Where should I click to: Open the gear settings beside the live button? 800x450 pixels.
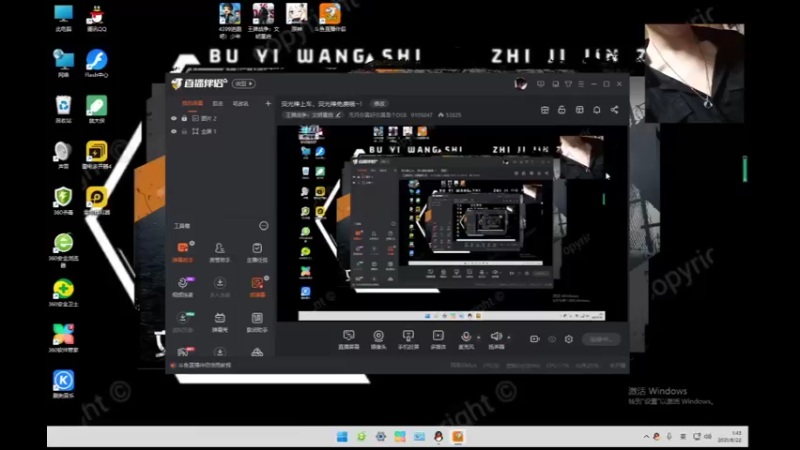coord(568,339)
